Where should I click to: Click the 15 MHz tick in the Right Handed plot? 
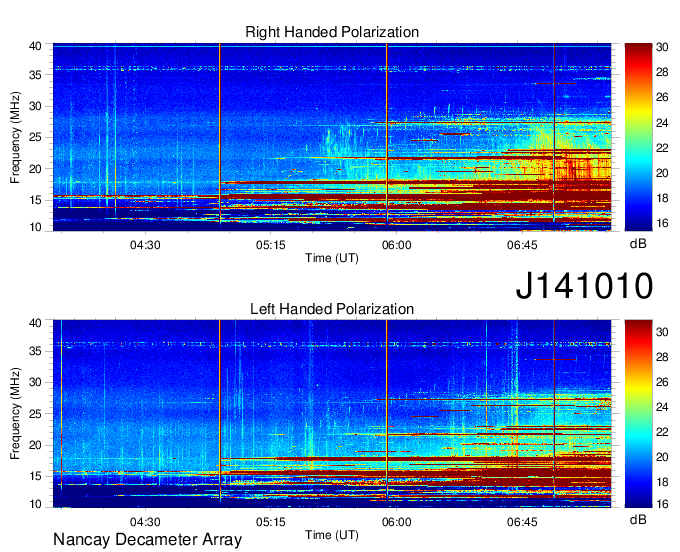[x=35, y=200]
